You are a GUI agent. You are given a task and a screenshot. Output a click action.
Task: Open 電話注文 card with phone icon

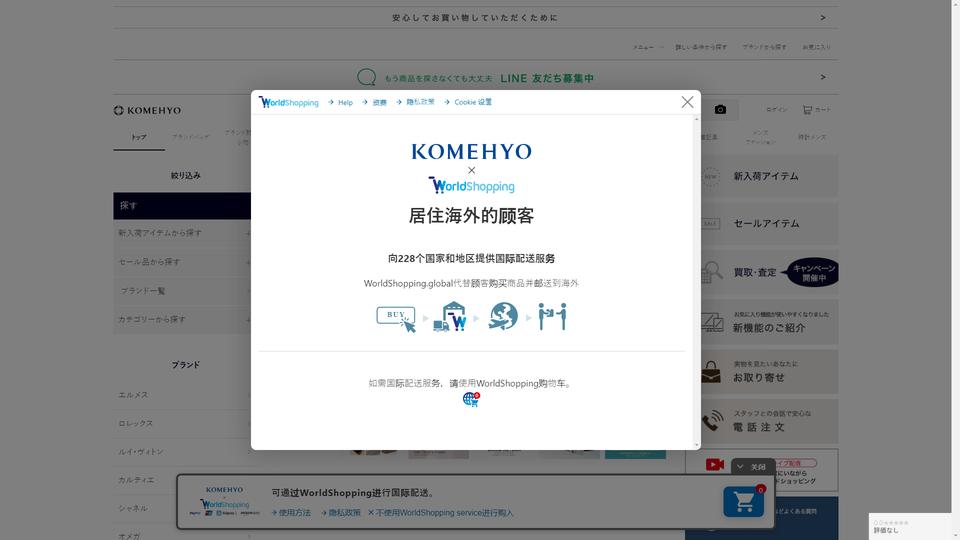coord(770,422)
